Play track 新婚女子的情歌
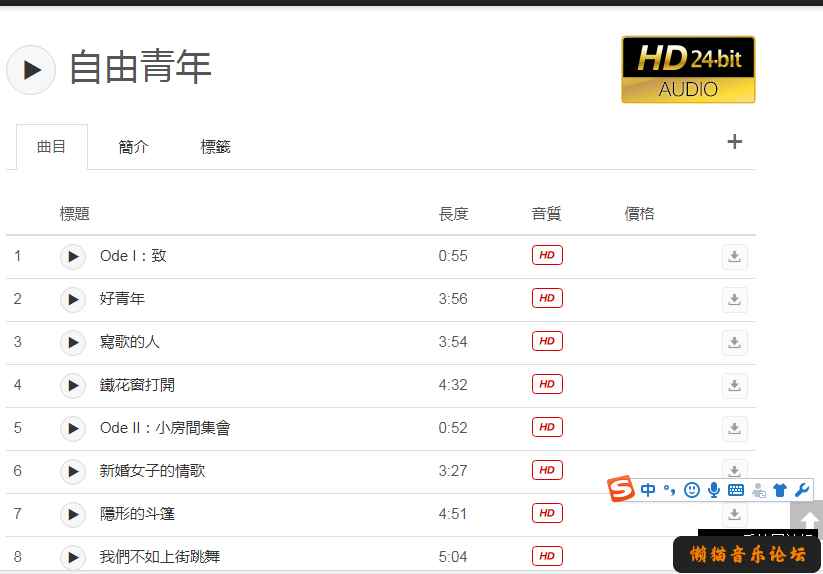 (x=73, y=471)
